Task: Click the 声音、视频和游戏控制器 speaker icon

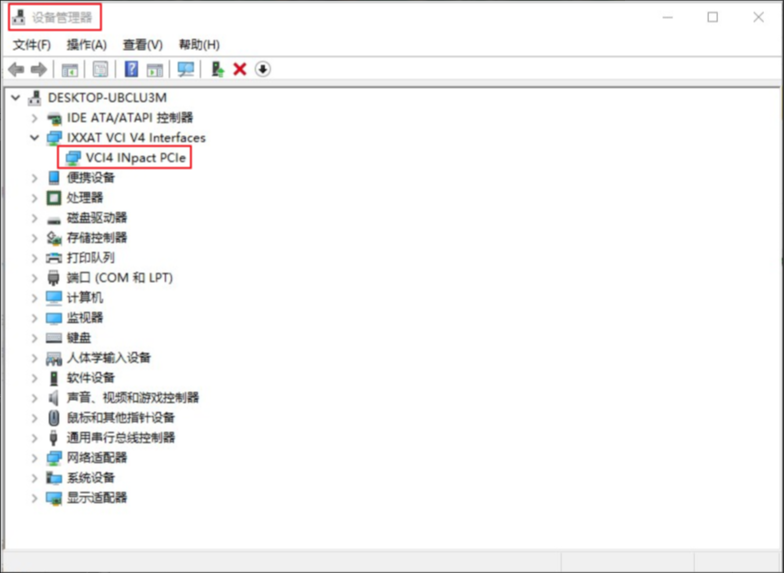Action: pos(54,398)
